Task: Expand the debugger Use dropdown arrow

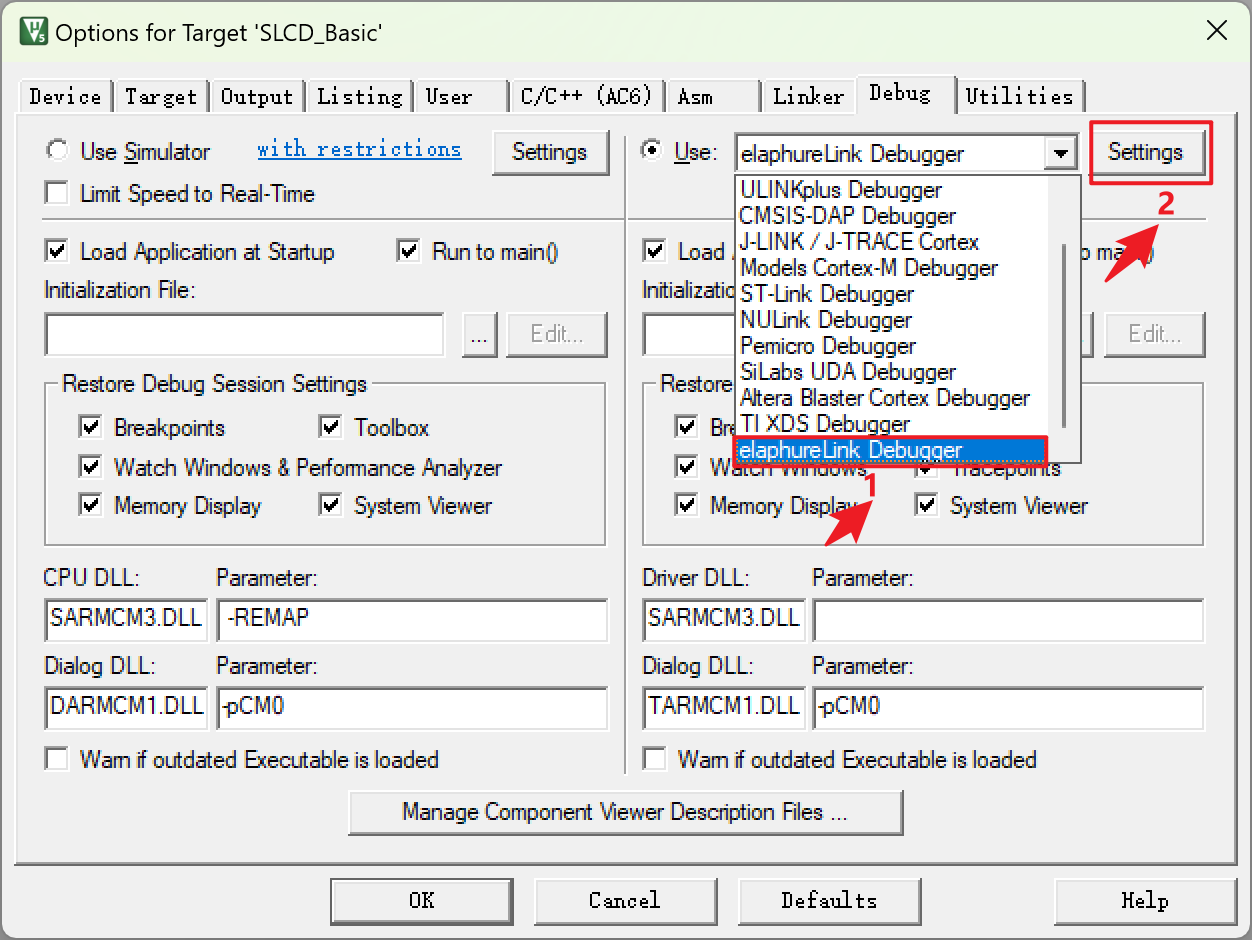Action: 1059,154
